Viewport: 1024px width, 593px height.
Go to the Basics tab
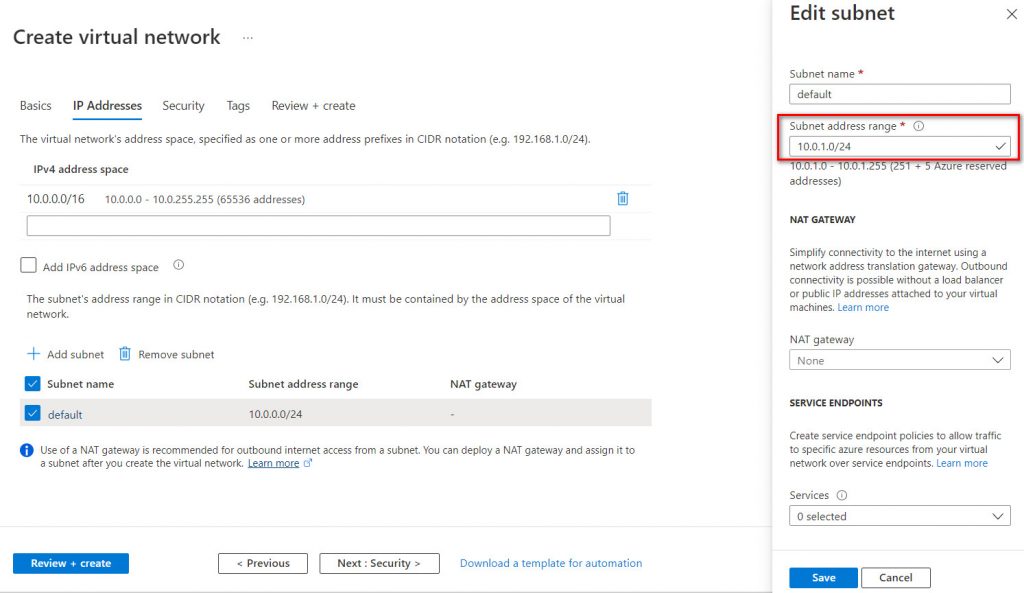point(35,105)
